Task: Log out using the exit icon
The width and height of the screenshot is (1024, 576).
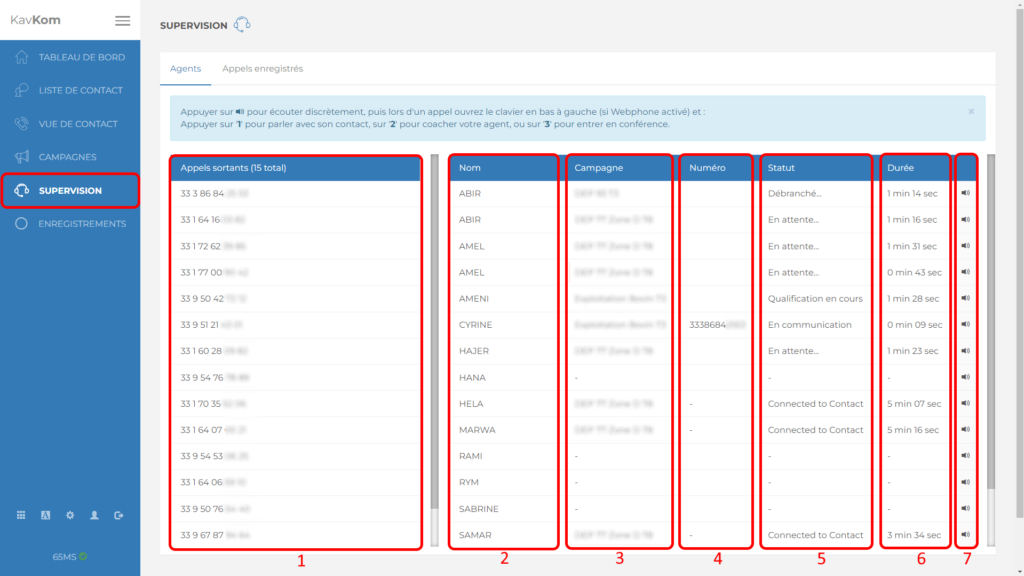Action: tap(119, 515)
